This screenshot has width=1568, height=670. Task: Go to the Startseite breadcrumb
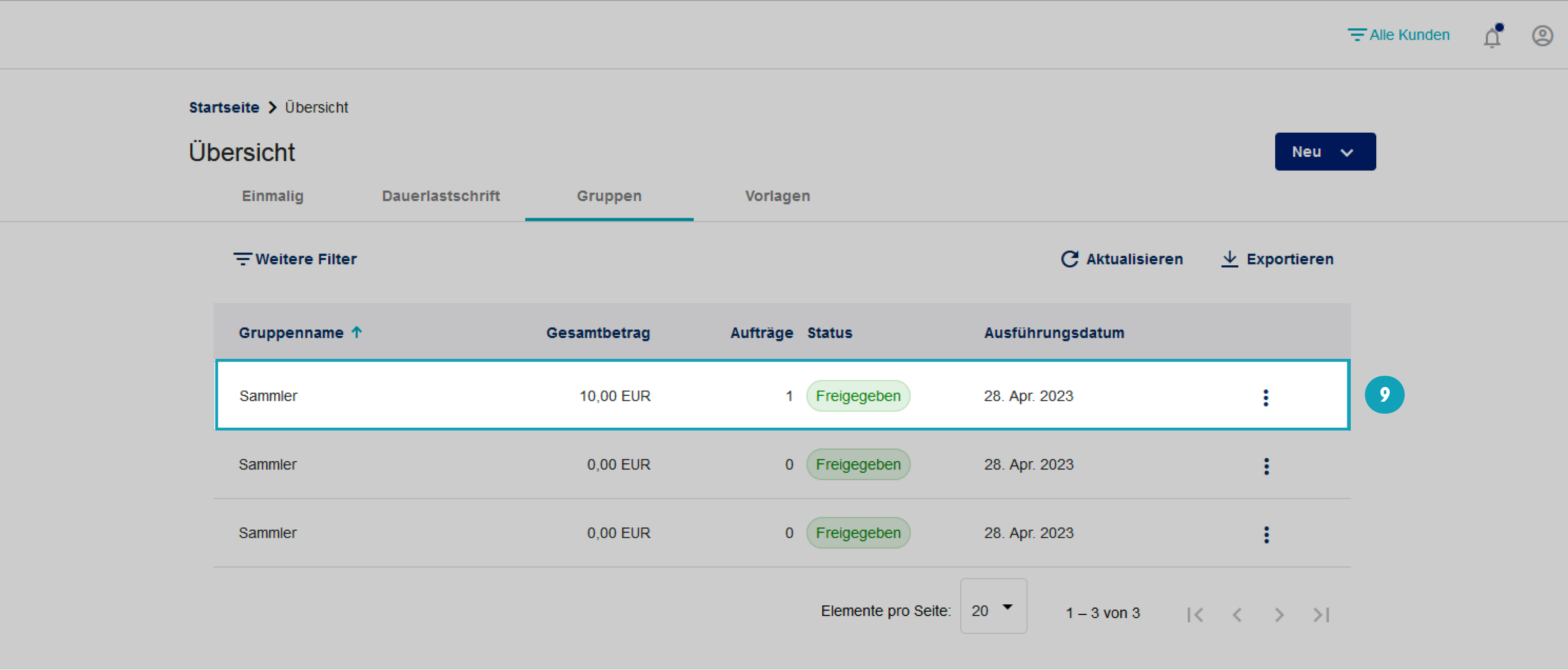click(x=224, y=107)
